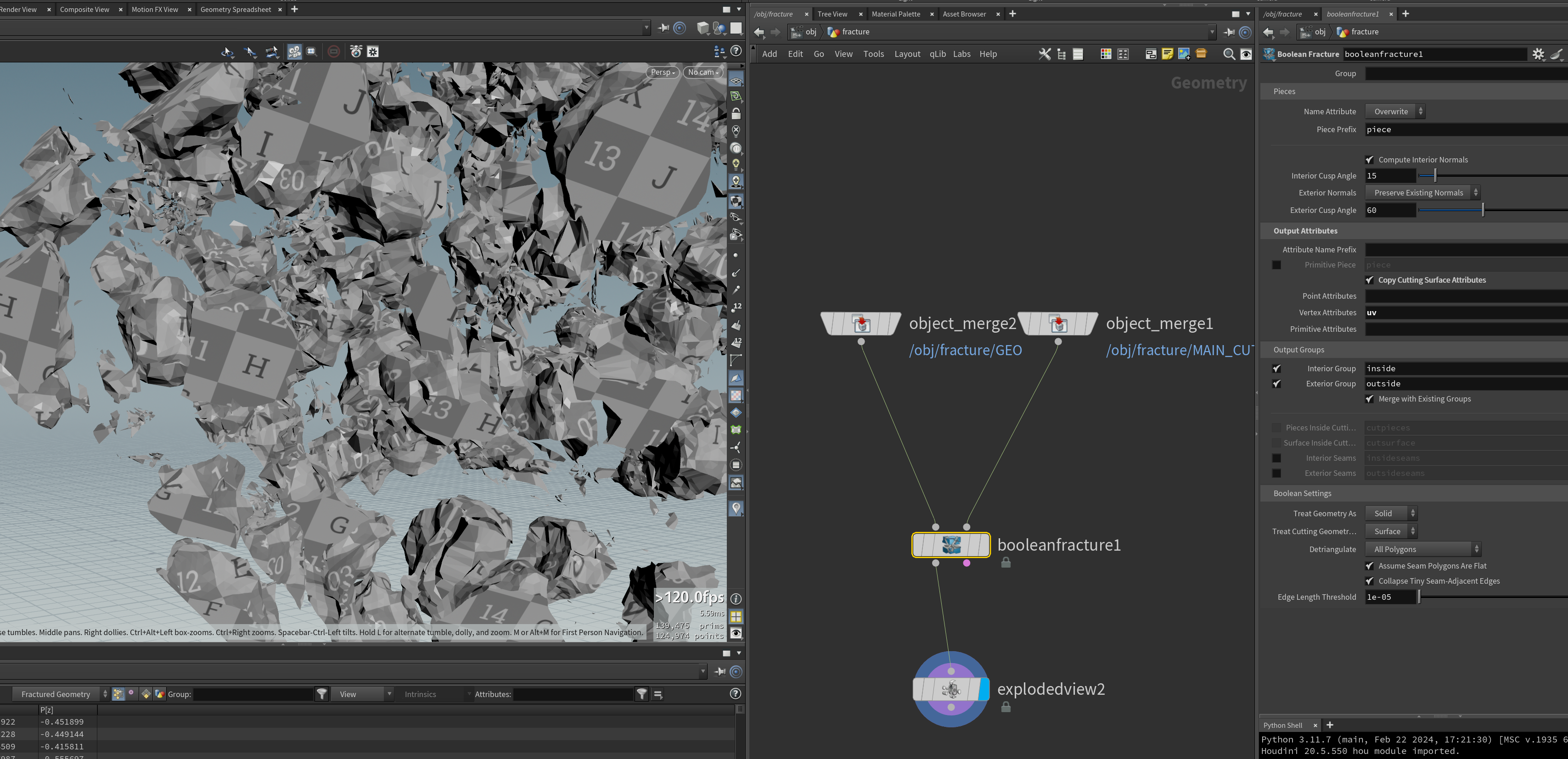Open the Persp viewport menu button
This screenshot has width=1568, height=759.
coord(662,73)
